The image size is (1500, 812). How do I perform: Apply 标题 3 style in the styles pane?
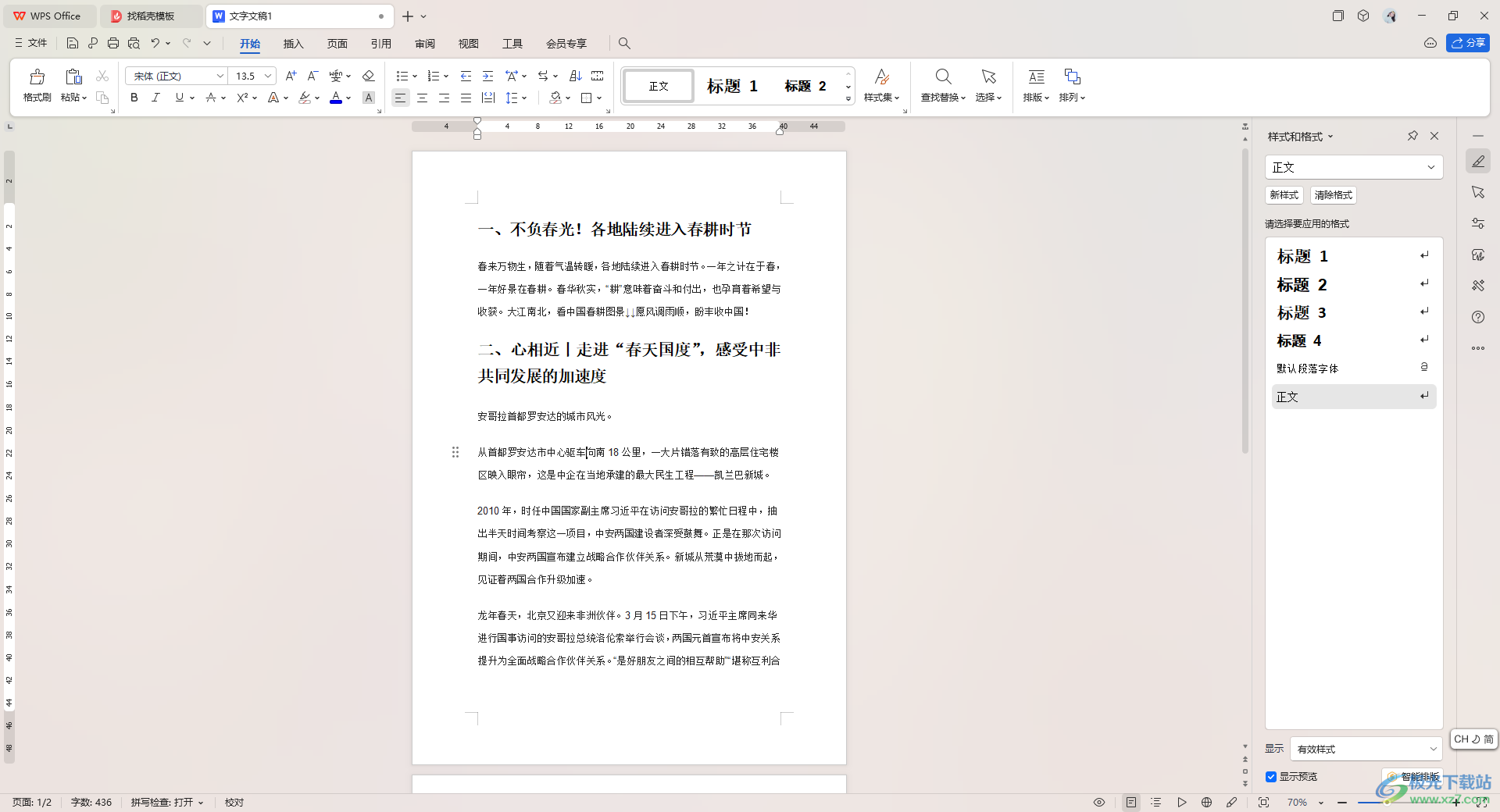click(x=1353, y=312)
